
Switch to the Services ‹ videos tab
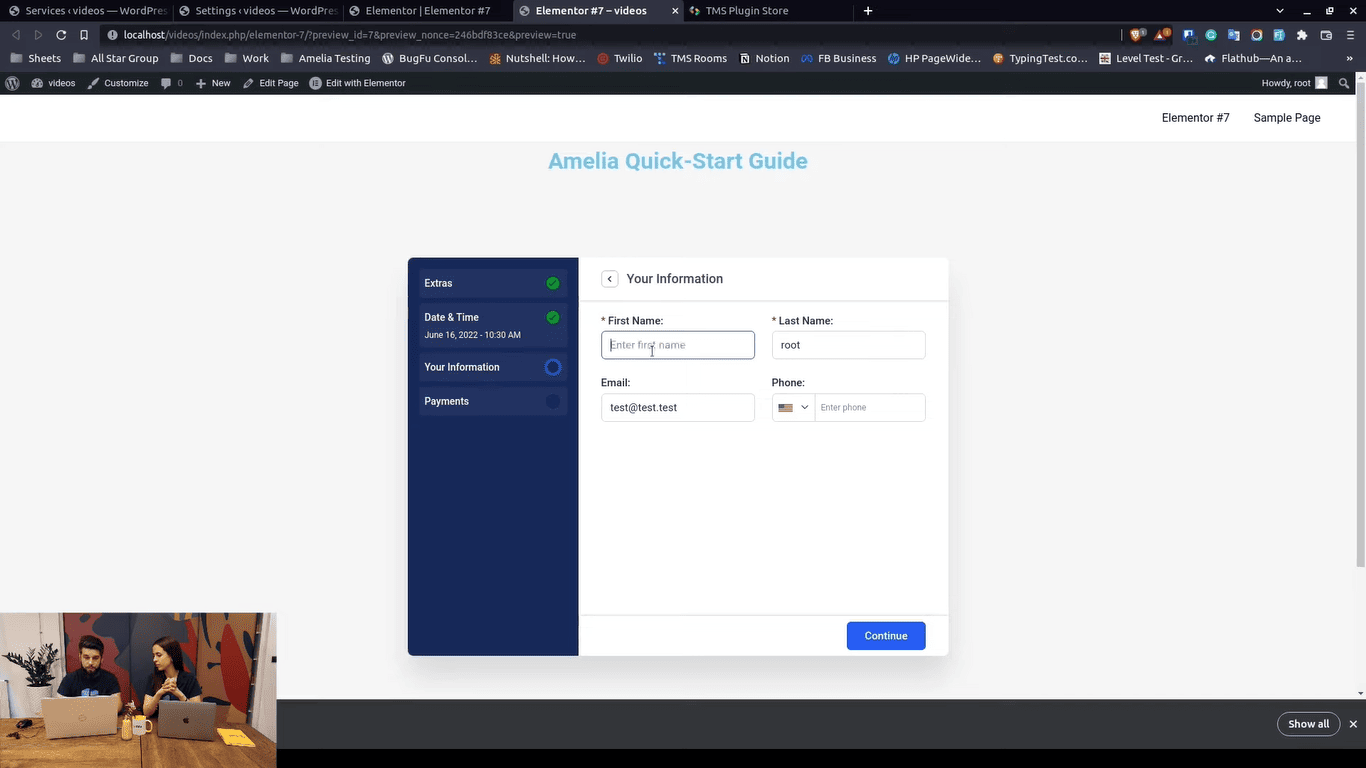[x=87, y=11]
